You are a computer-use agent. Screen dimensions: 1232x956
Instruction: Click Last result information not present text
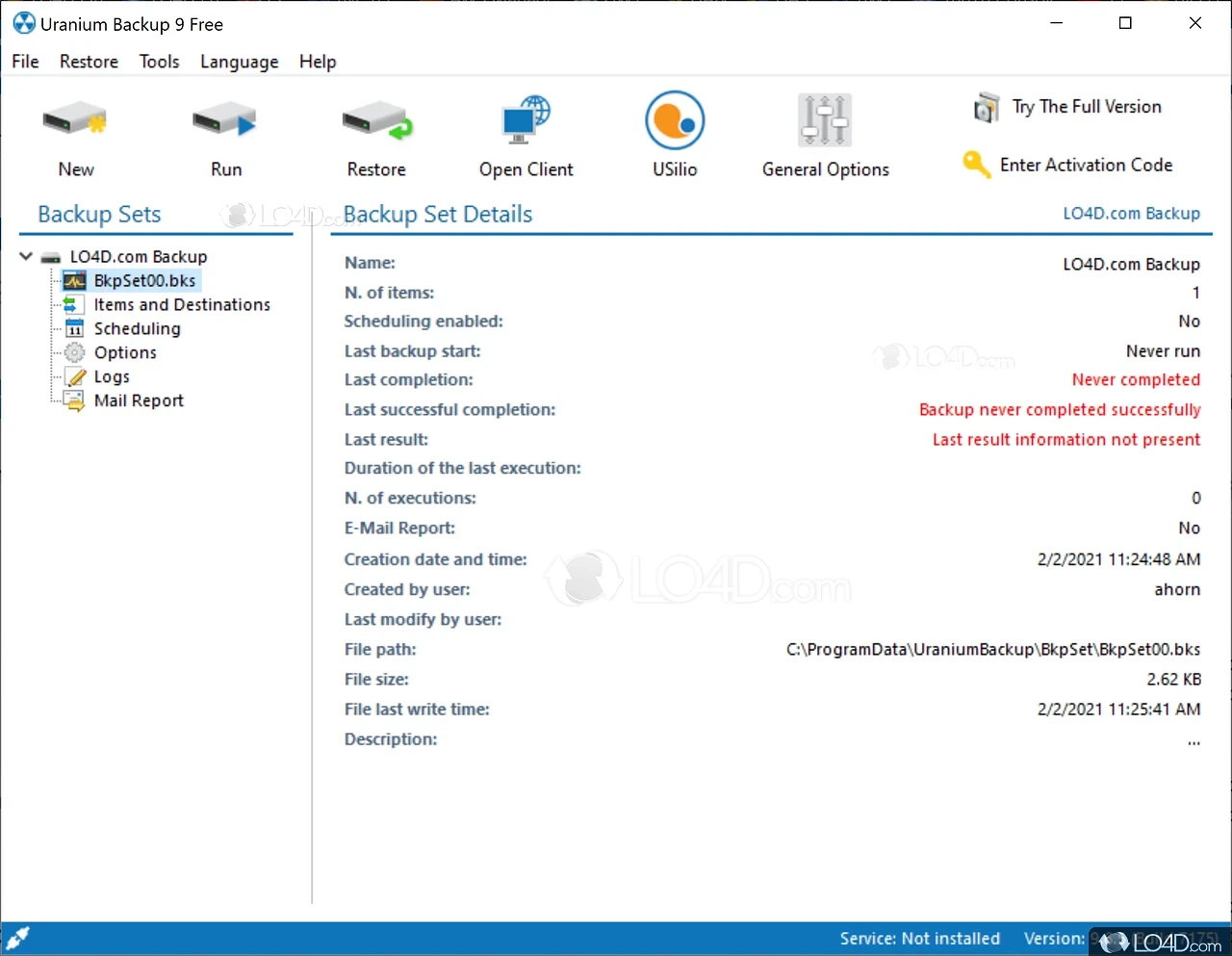(x=1066, y=440)
